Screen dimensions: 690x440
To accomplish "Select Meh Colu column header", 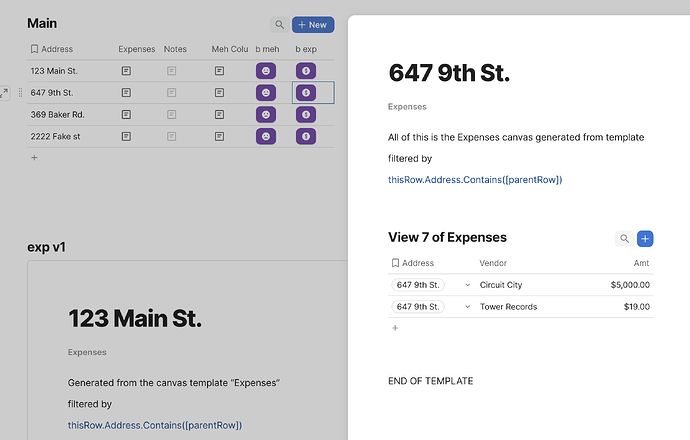I will coord(230,49).
